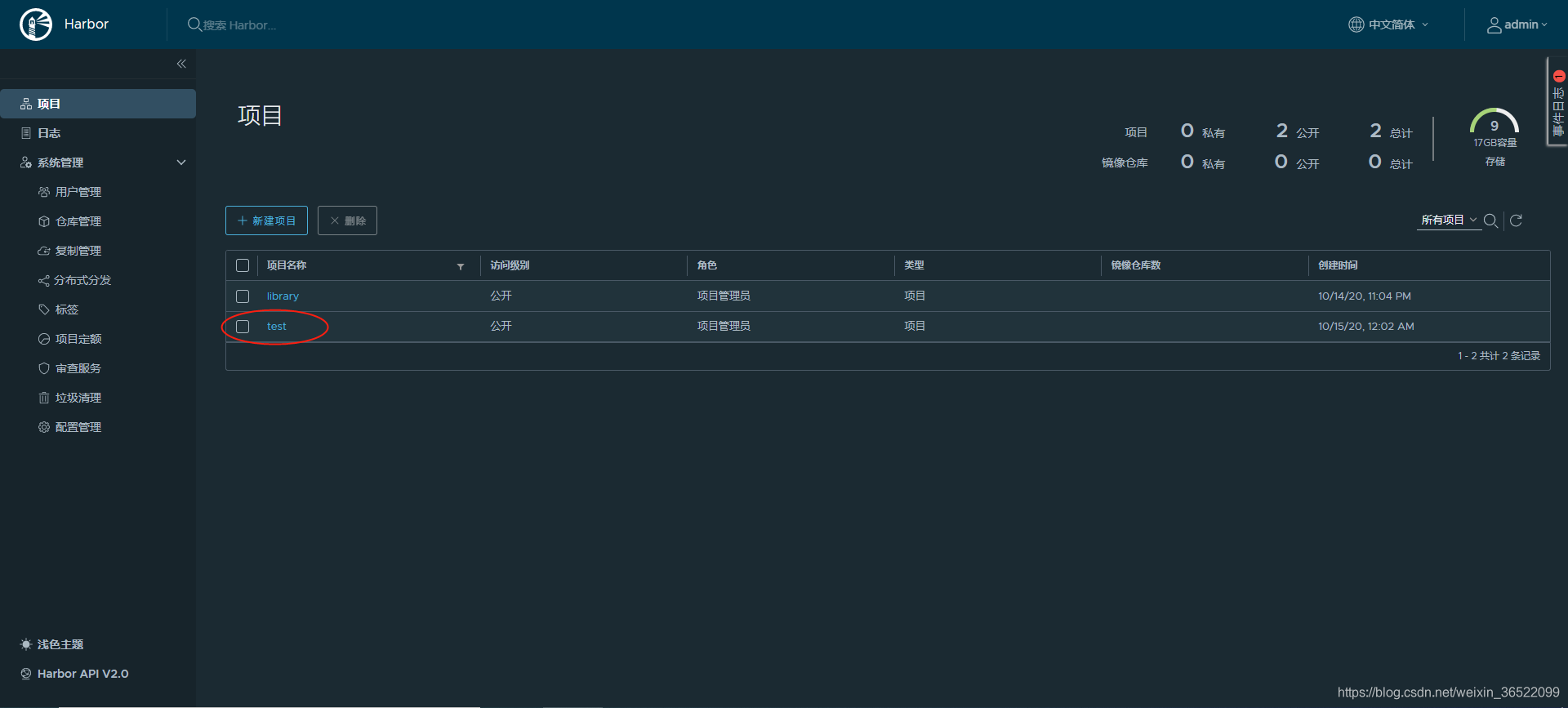
Task: Go to 配置管理
Action: tap(78, 427)
